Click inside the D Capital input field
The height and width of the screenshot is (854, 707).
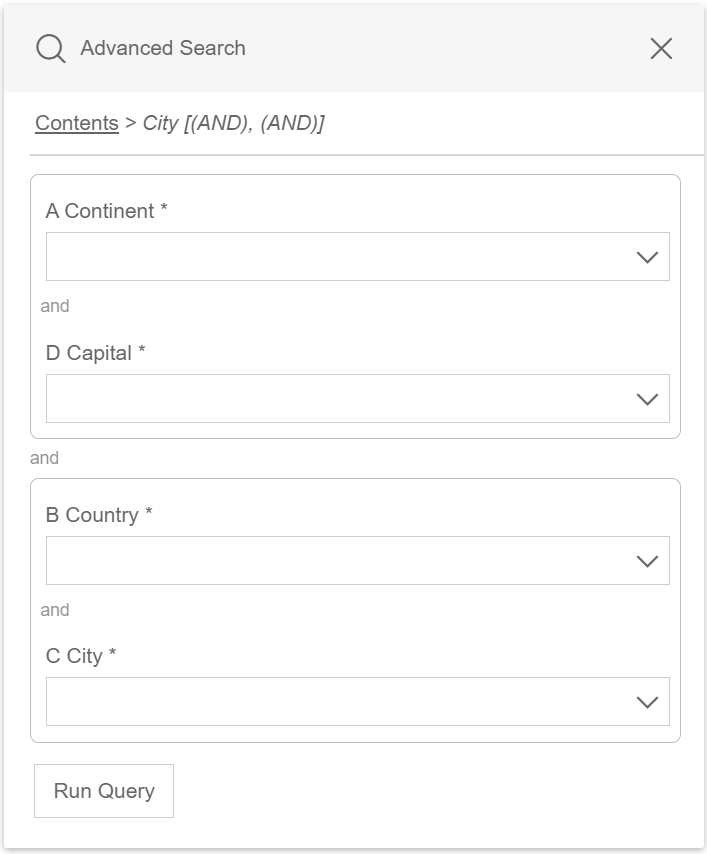(x=300, y=399)
